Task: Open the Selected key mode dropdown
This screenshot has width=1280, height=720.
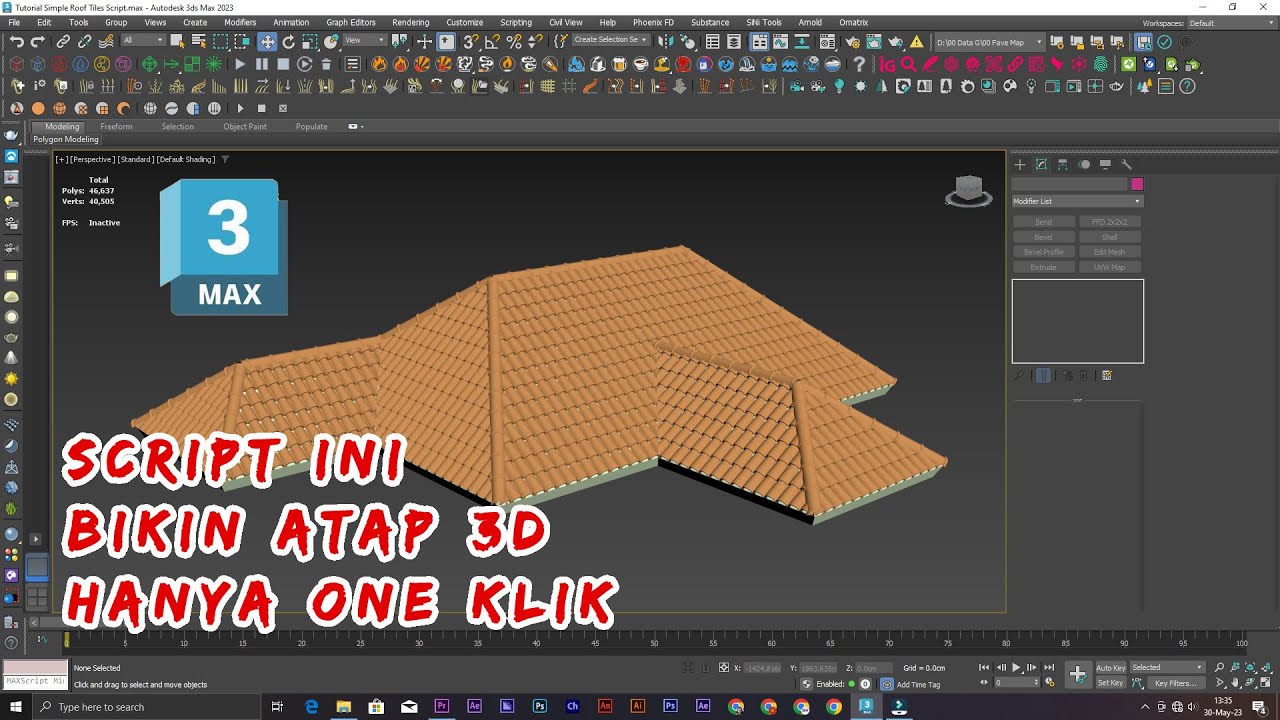Action: click(x=1167, y=667)
